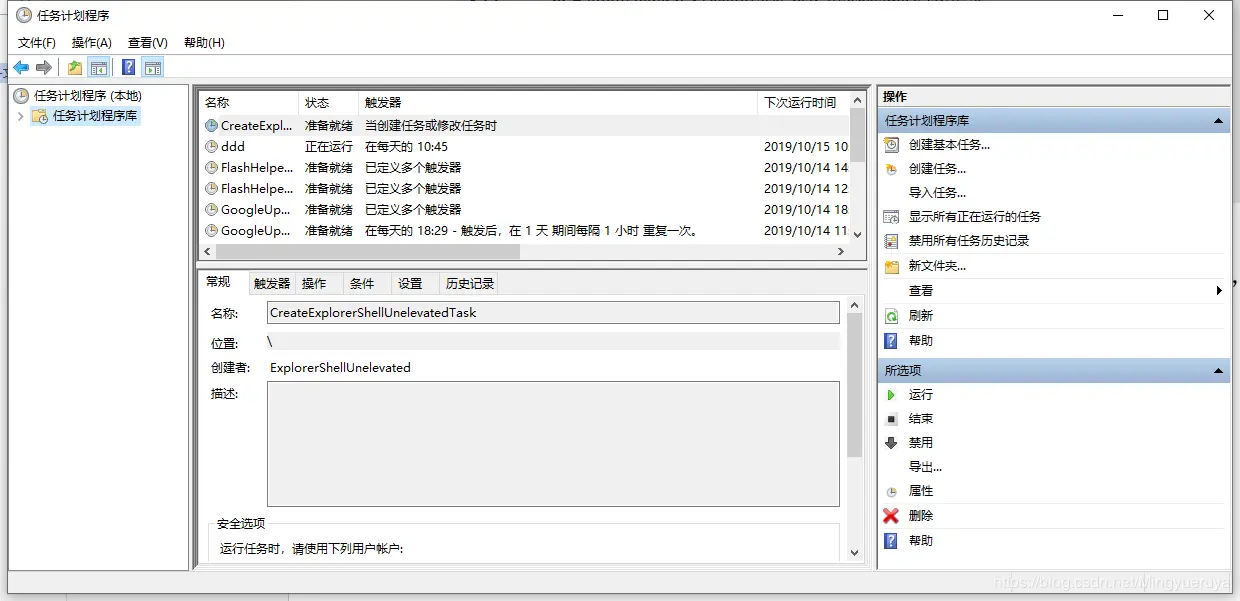Viewport: 1240px width, 601px height.
Task: Click the 创建基本任务... action link
Action: point(949,144)
